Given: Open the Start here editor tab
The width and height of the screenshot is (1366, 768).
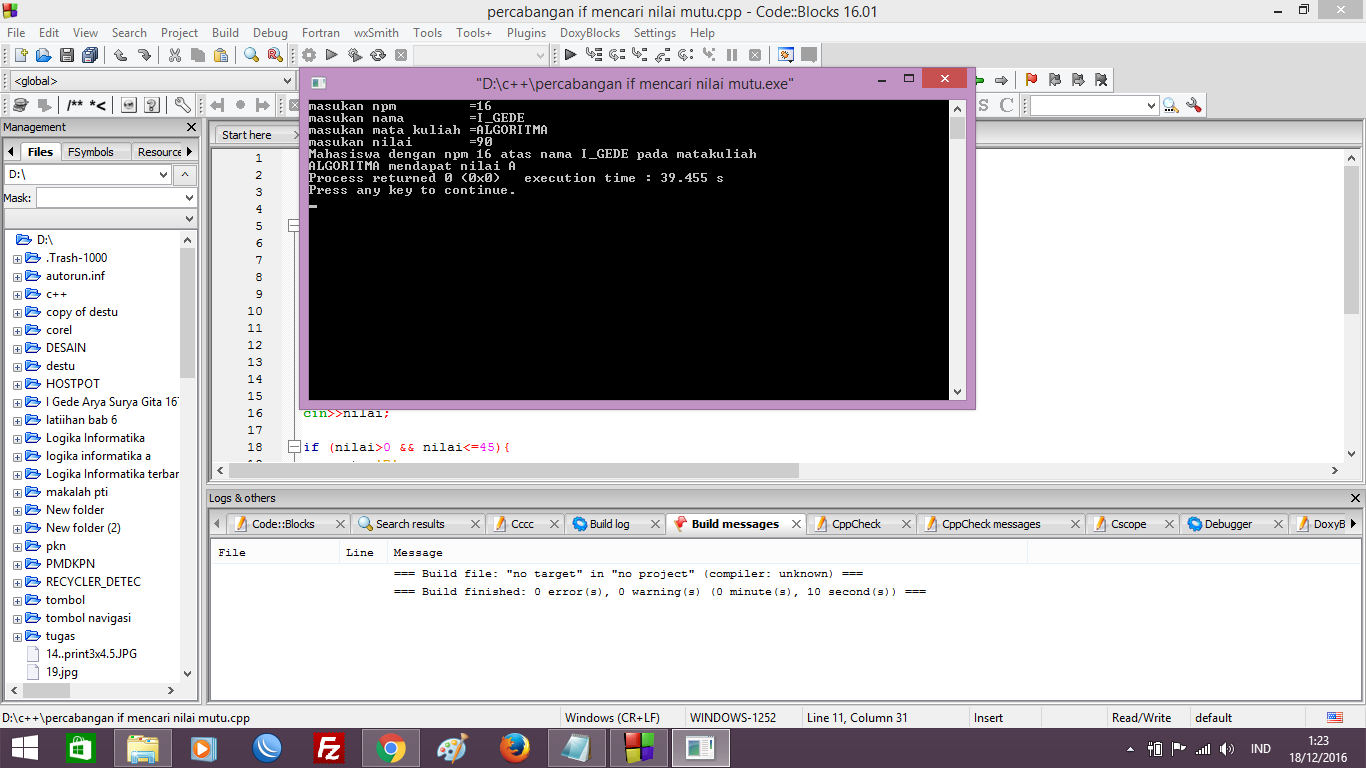Looking at the screenshot, I should (x=247, y=135).
